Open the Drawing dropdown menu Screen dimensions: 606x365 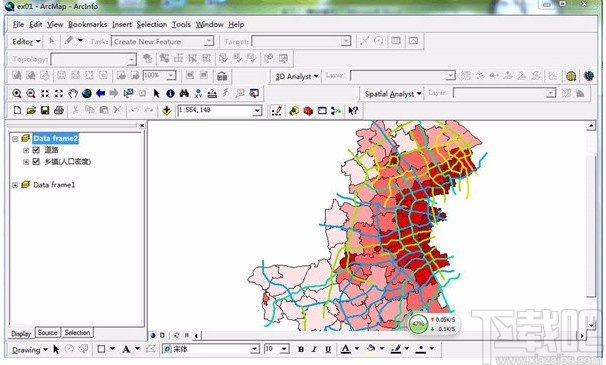click(30, 350)
